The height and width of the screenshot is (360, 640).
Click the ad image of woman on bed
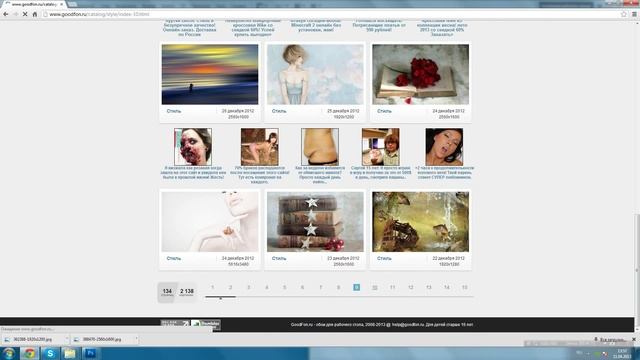click(x=260, y=147)
